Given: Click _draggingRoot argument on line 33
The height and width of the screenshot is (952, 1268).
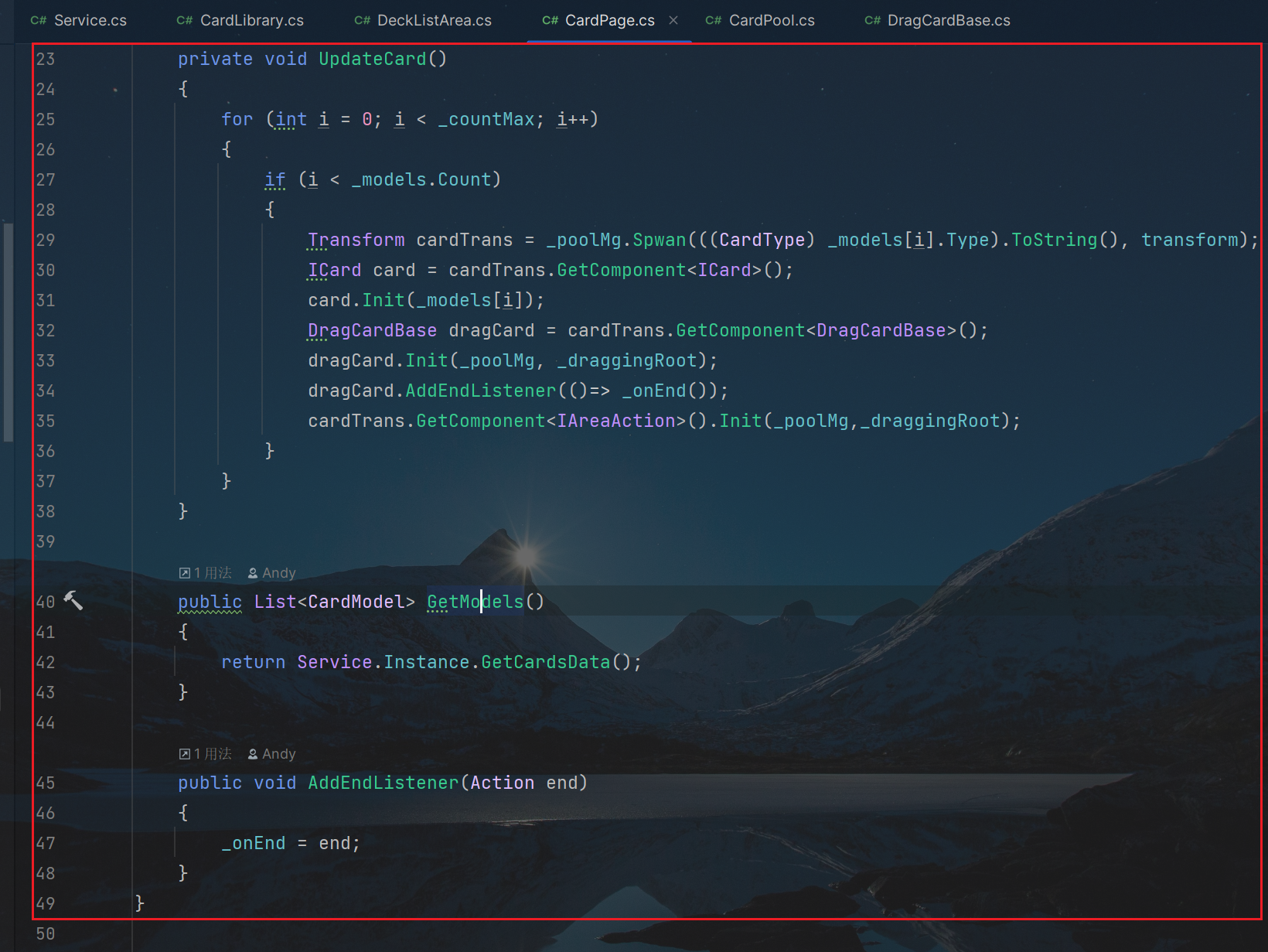Looking at the screenshot, I should coord(627,360).
